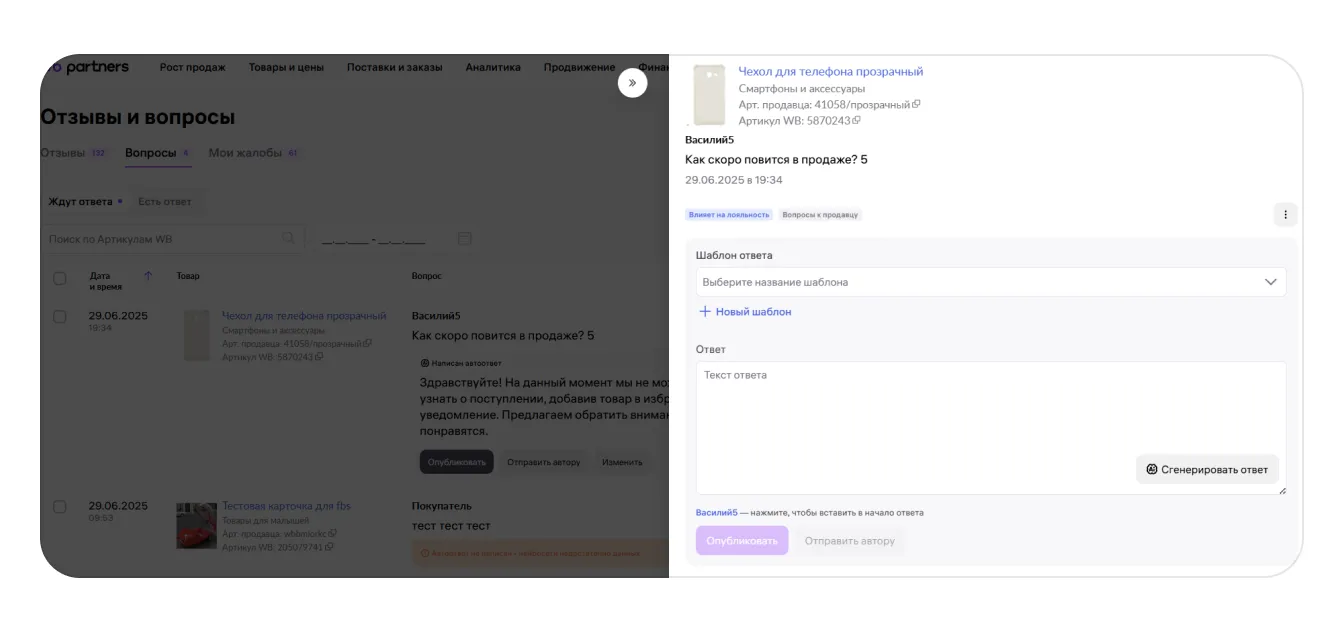Sort by date using the arrow icon
Image resolution: width=1344 pixels, height=632 pixels.
point(148,276)
